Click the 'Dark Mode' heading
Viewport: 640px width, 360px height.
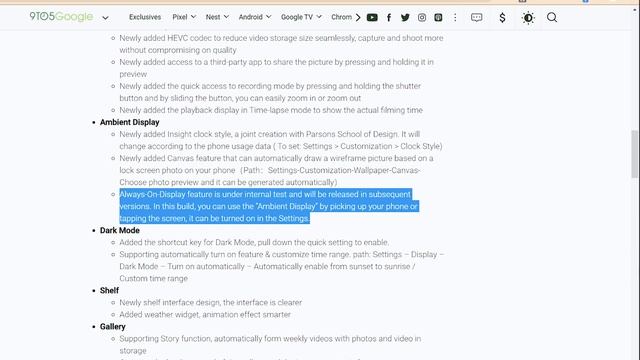coord(120,230)
